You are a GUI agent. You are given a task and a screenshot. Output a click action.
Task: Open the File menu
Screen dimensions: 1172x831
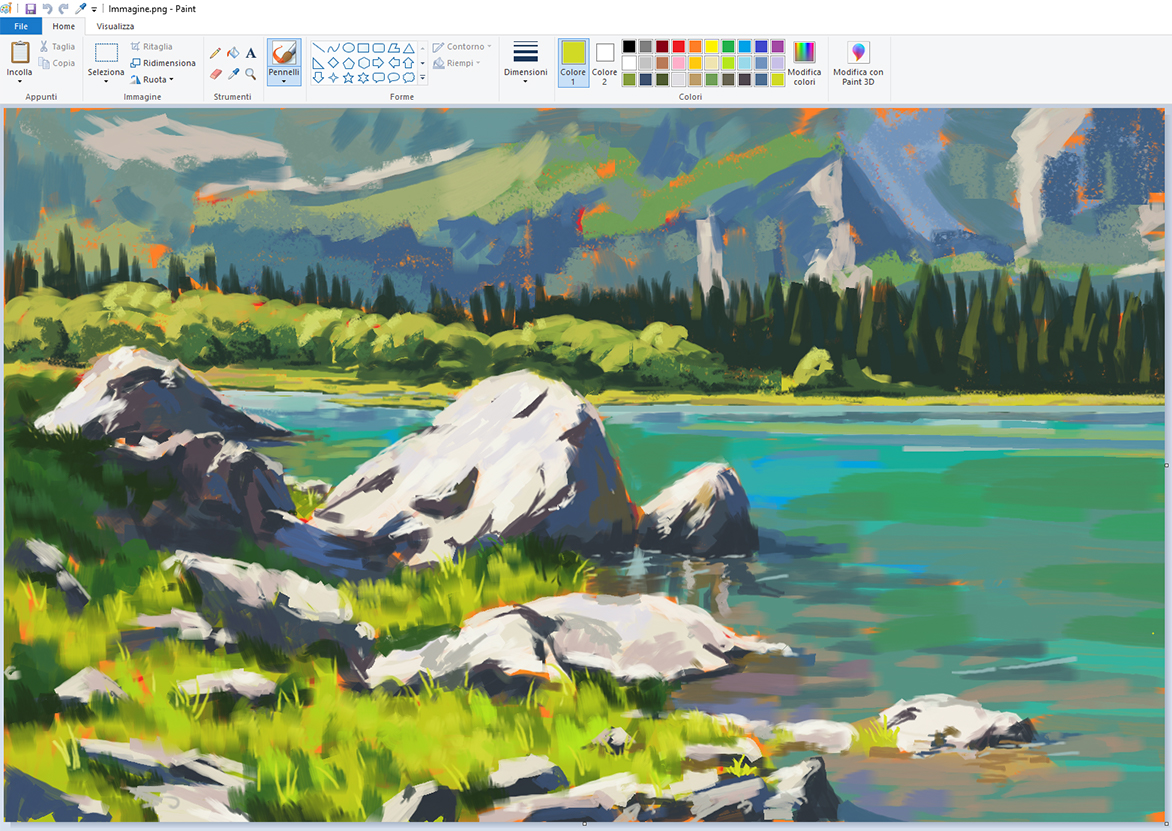coord(20,26)
